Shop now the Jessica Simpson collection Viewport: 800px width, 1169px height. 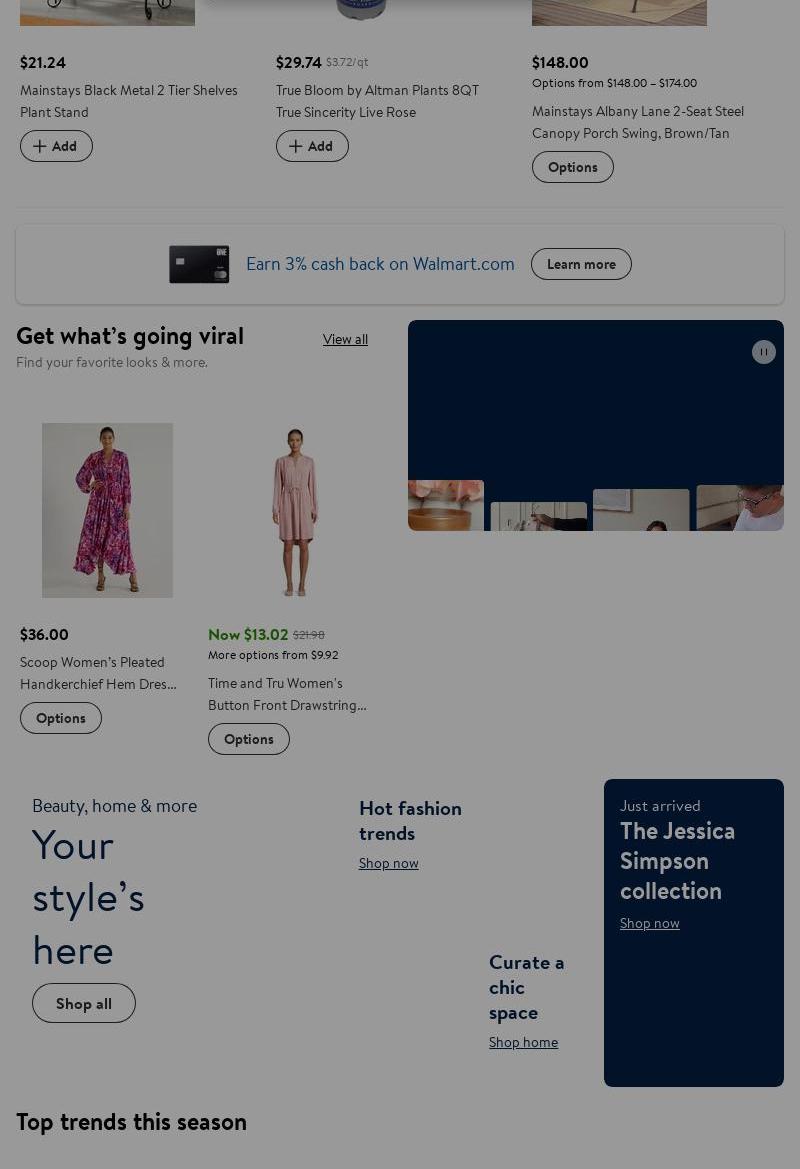click(x=649, y=923)
